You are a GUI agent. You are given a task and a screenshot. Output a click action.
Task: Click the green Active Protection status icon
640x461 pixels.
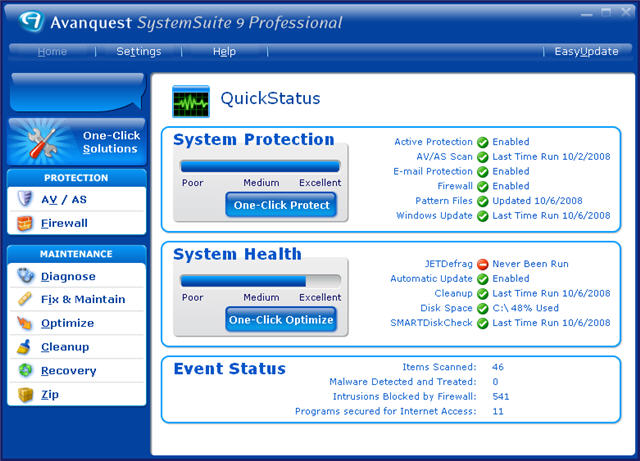coord(482,142)
